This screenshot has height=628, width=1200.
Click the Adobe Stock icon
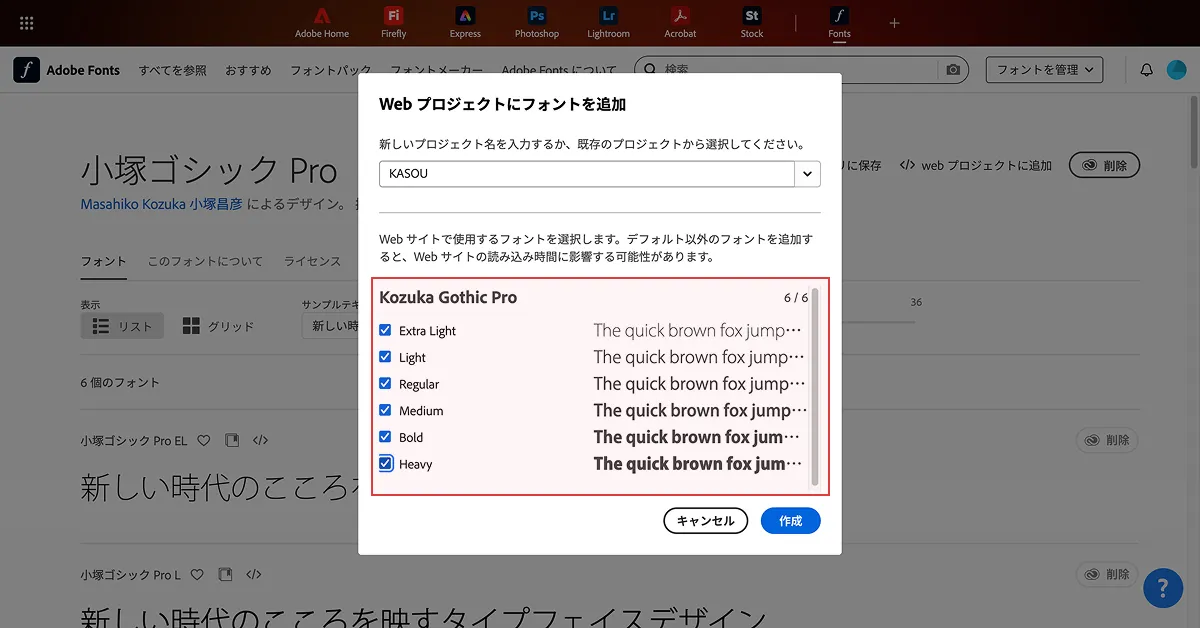[x=752, y=17]
